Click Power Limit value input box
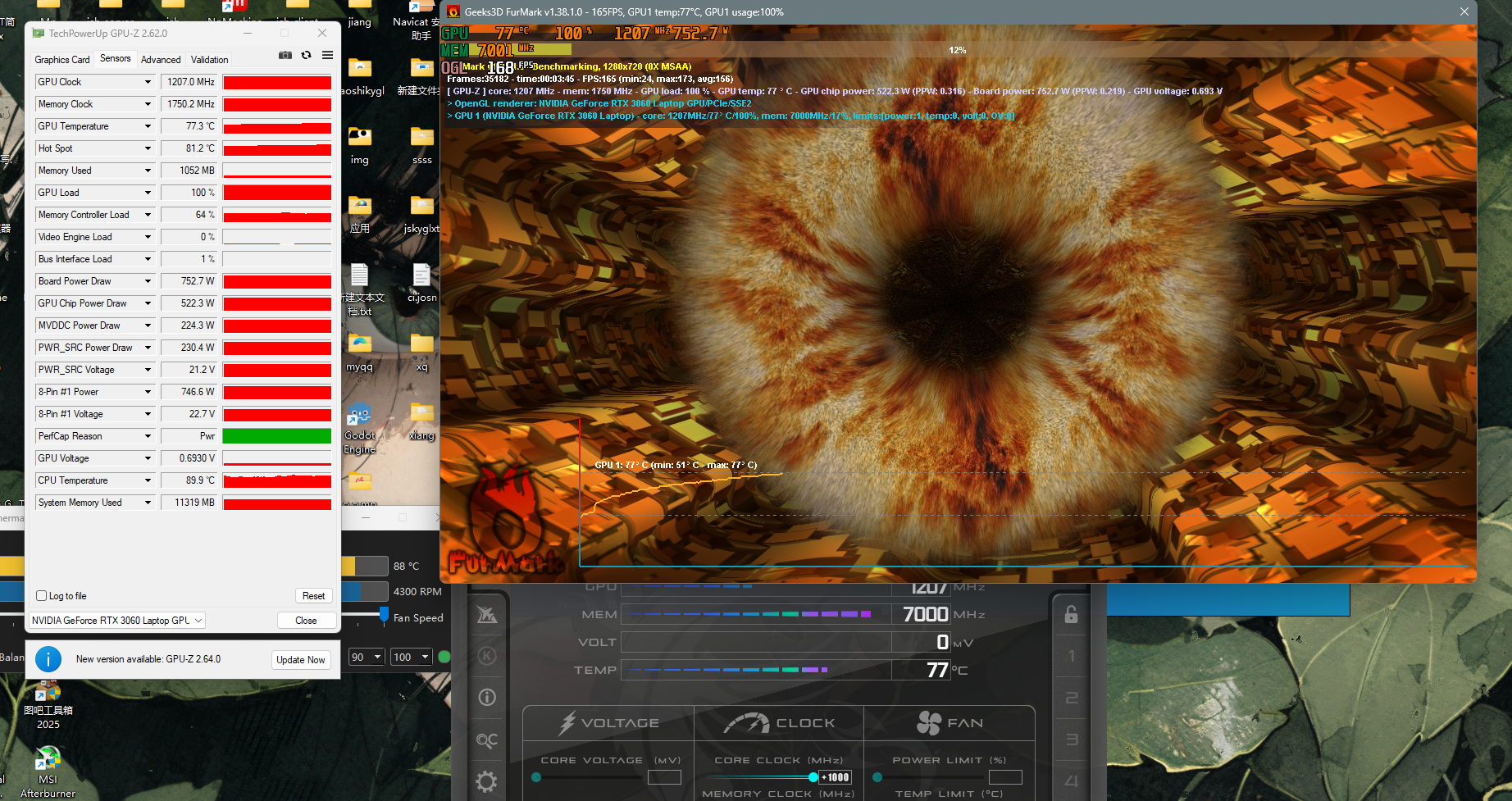 tap(1005, 777)
